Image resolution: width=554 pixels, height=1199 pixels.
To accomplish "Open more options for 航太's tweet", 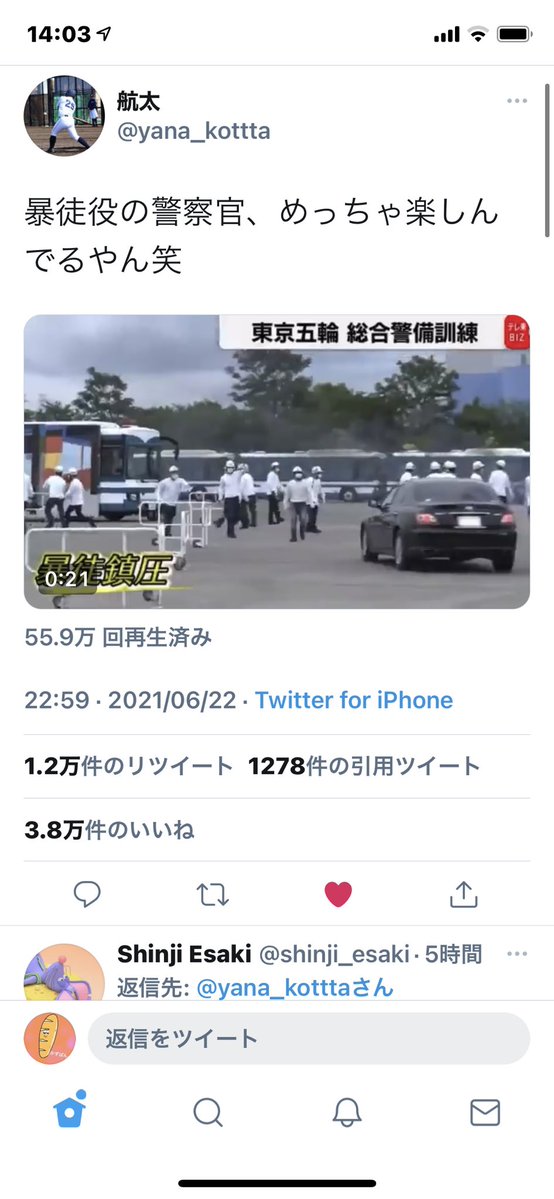I will (517, 101).
